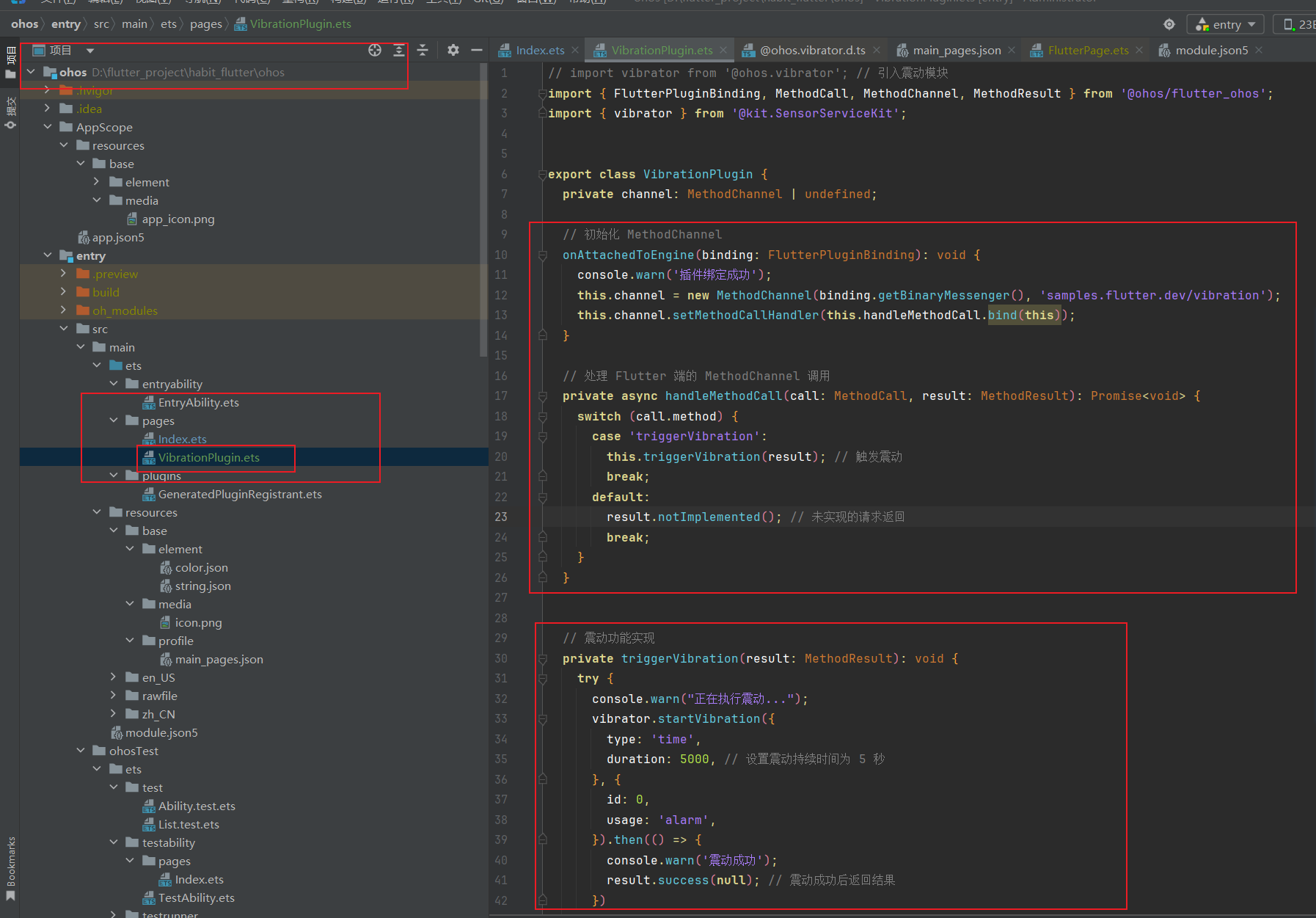Close the Index.ets editor tab
Viewport: 1316px width, 918px height.
[575, 50]
